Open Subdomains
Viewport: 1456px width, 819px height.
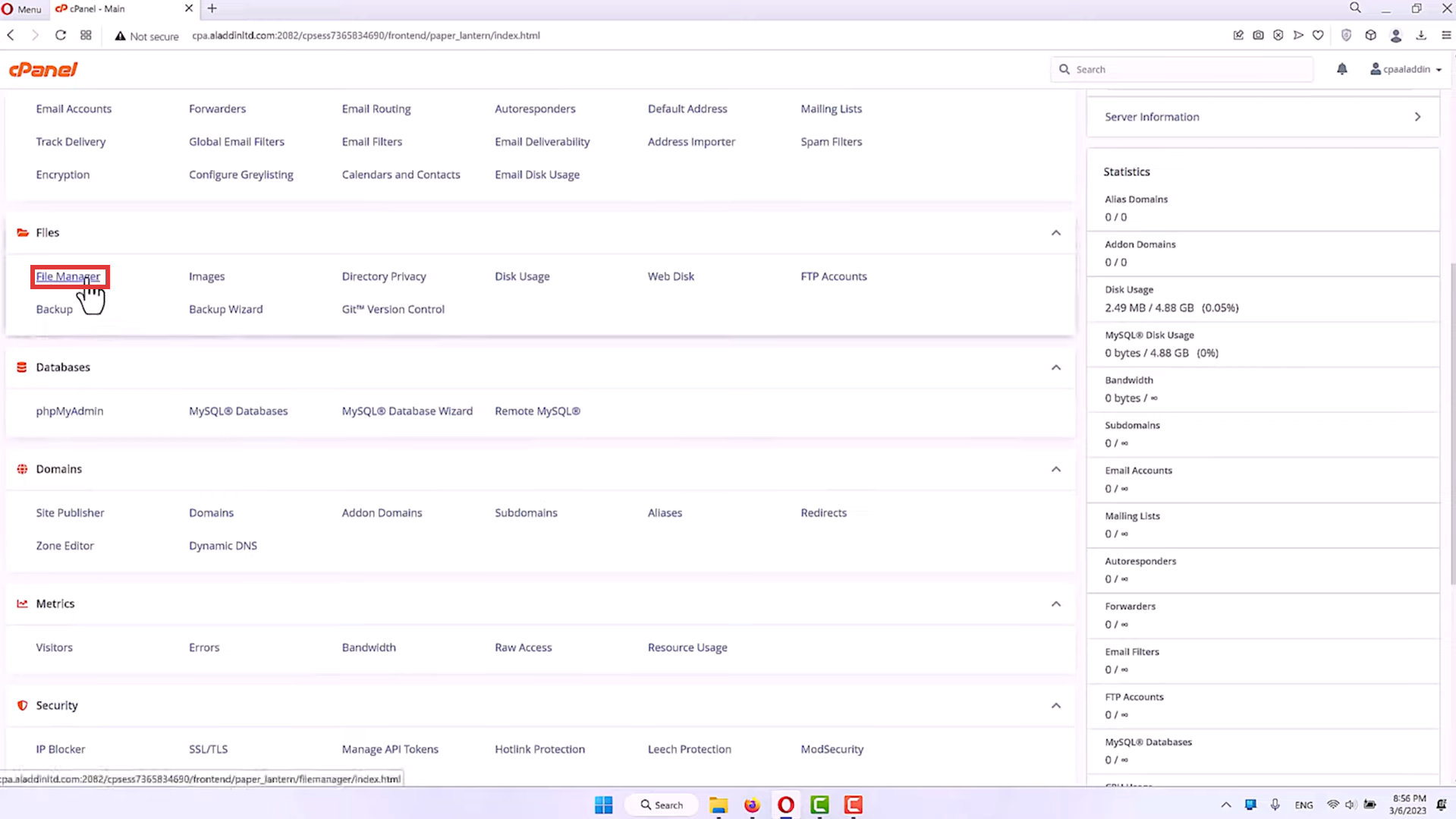coord(527,513)
